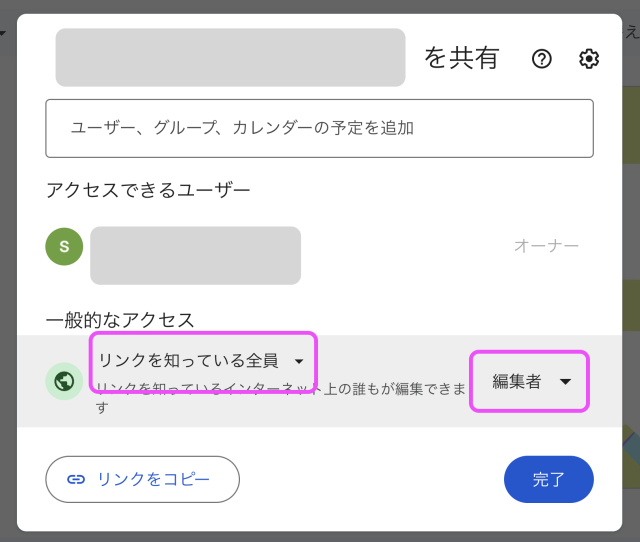
Task: Expand the 編集者 role dropdown
Action: point(529,381)
